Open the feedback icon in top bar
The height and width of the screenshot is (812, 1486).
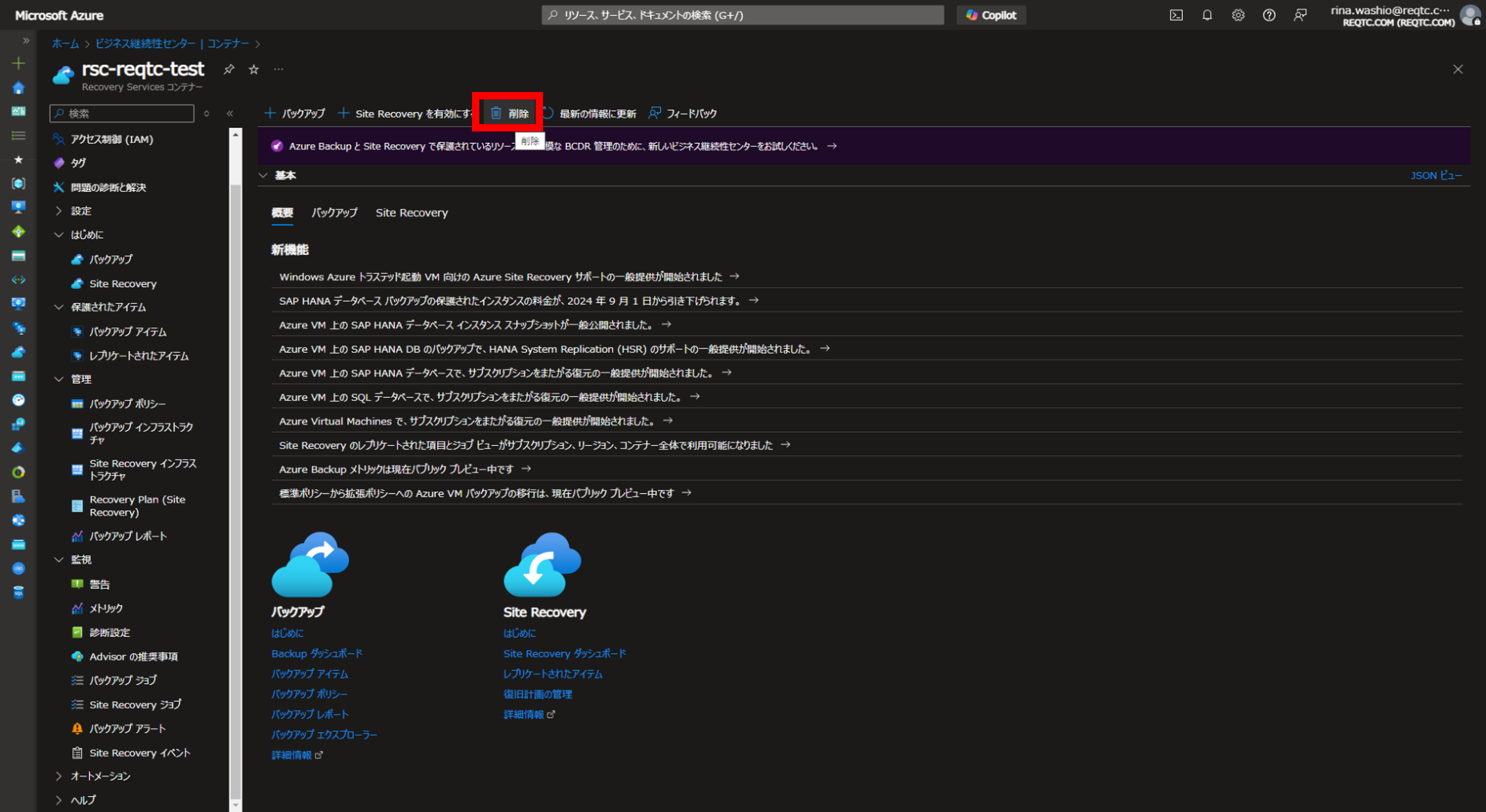[1300, 16]
